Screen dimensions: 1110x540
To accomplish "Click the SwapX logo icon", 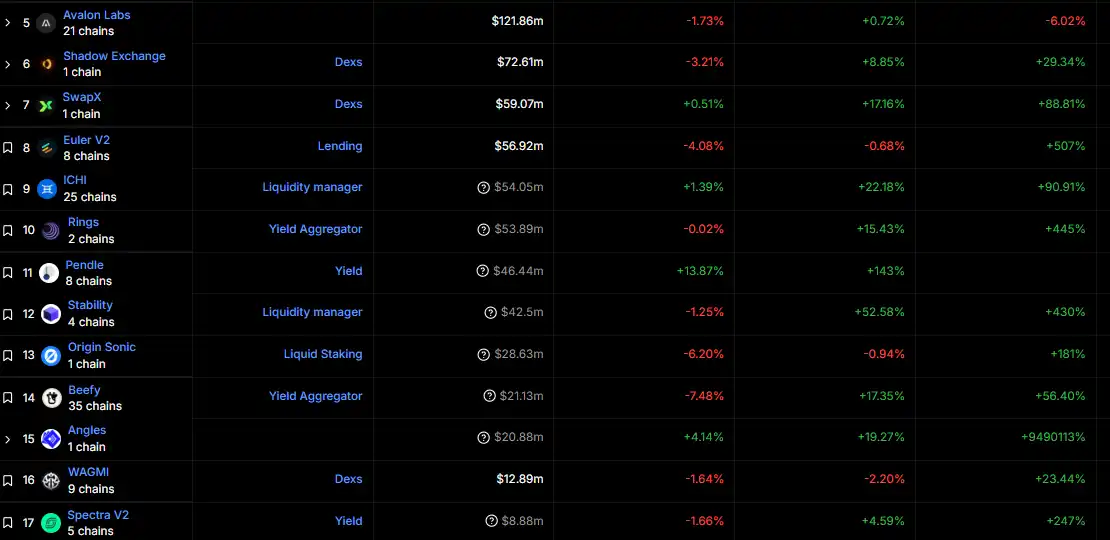I will [46, 105].
